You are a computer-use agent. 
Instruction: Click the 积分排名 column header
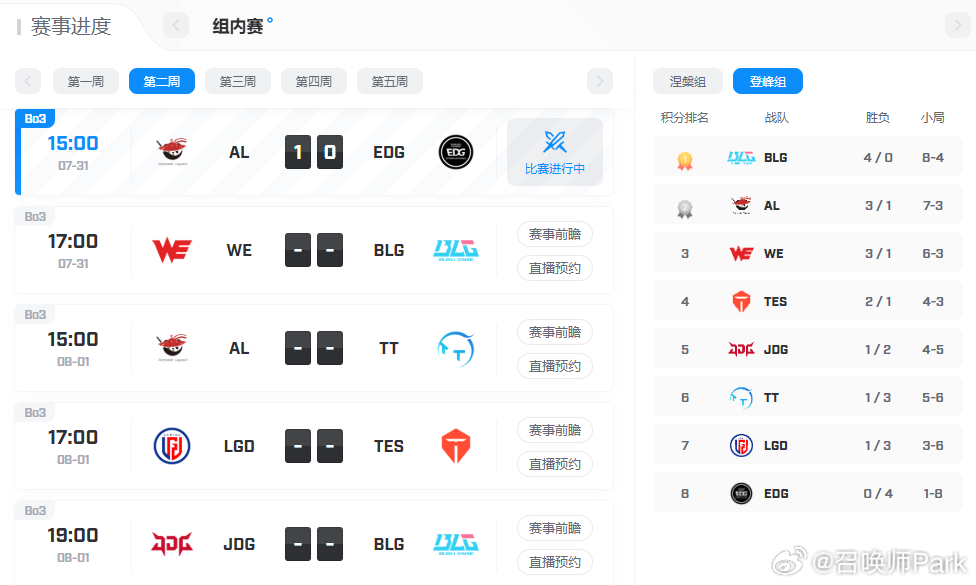(685, 118)
